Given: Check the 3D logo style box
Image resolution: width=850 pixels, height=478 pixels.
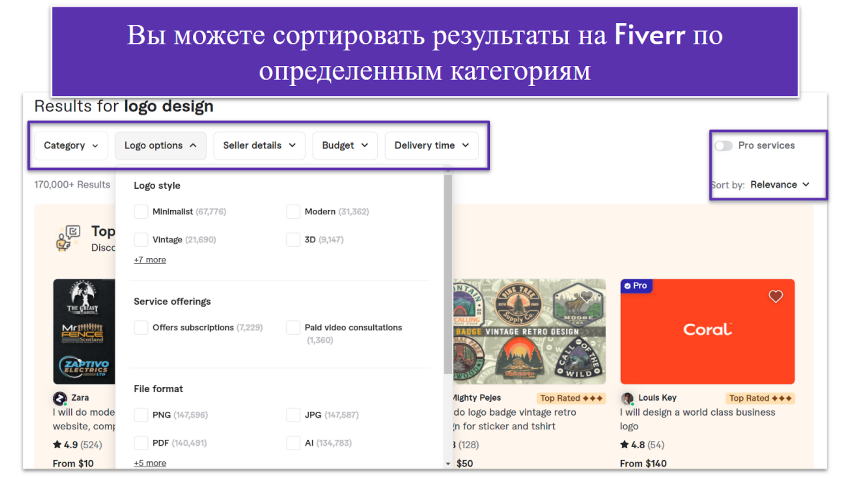Looking at the screenshot, I should (x=293, y=240).
